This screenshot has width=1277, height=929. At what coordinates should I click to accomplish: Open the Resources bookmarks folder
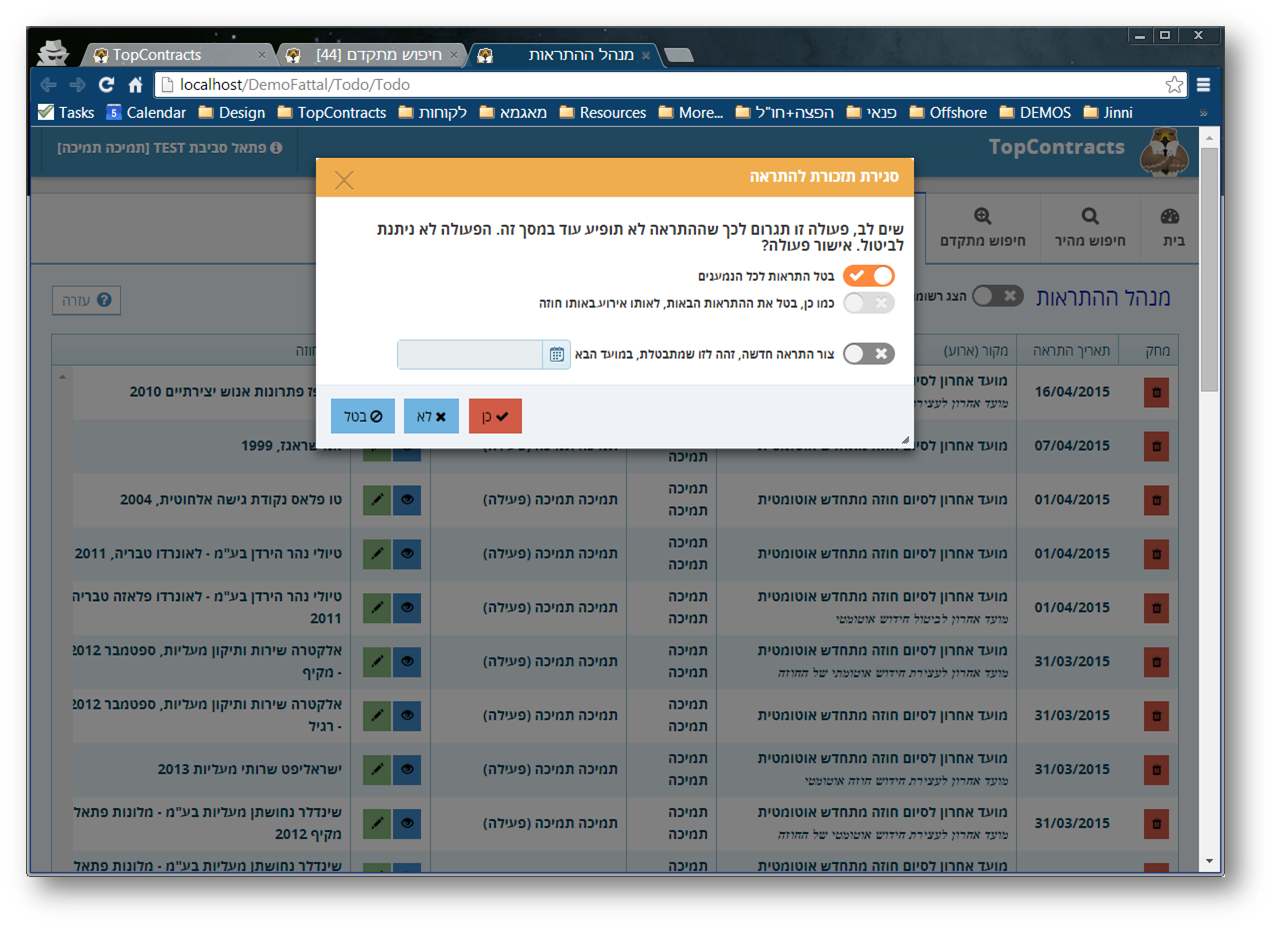(602, 113)
